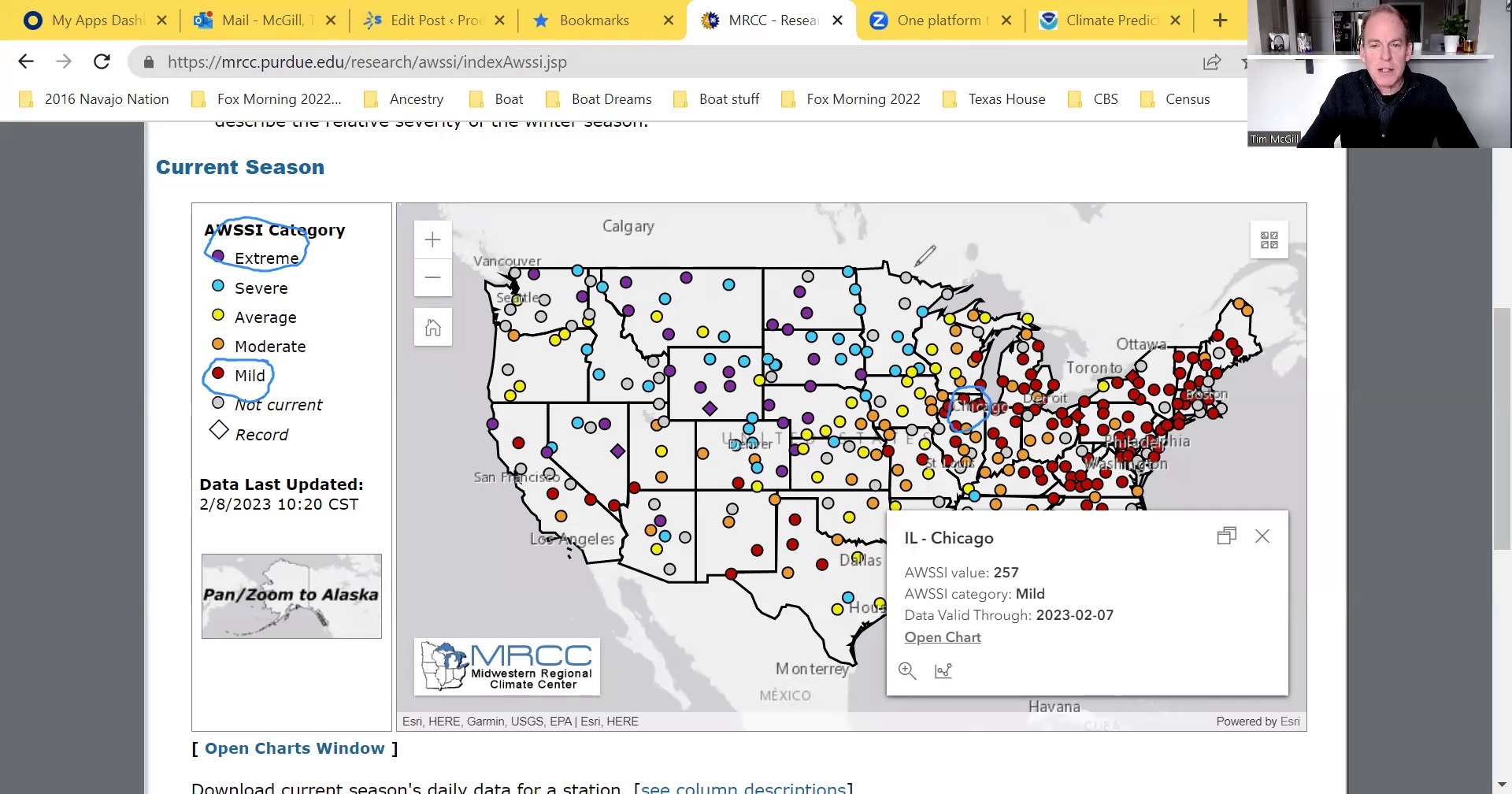Click the chart icon in the popup

[943, 670]
